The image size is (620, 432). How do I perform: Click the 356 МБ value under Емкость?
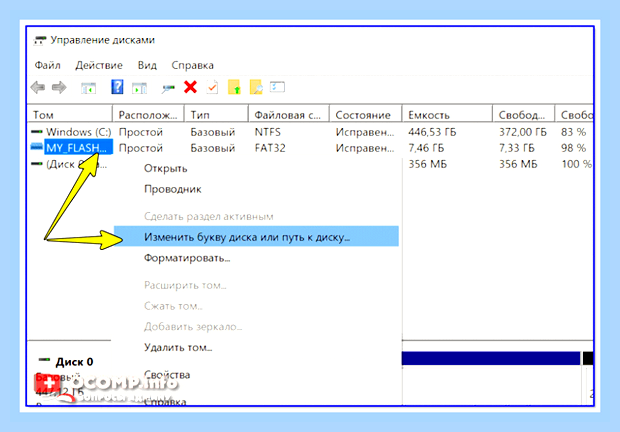427,164
